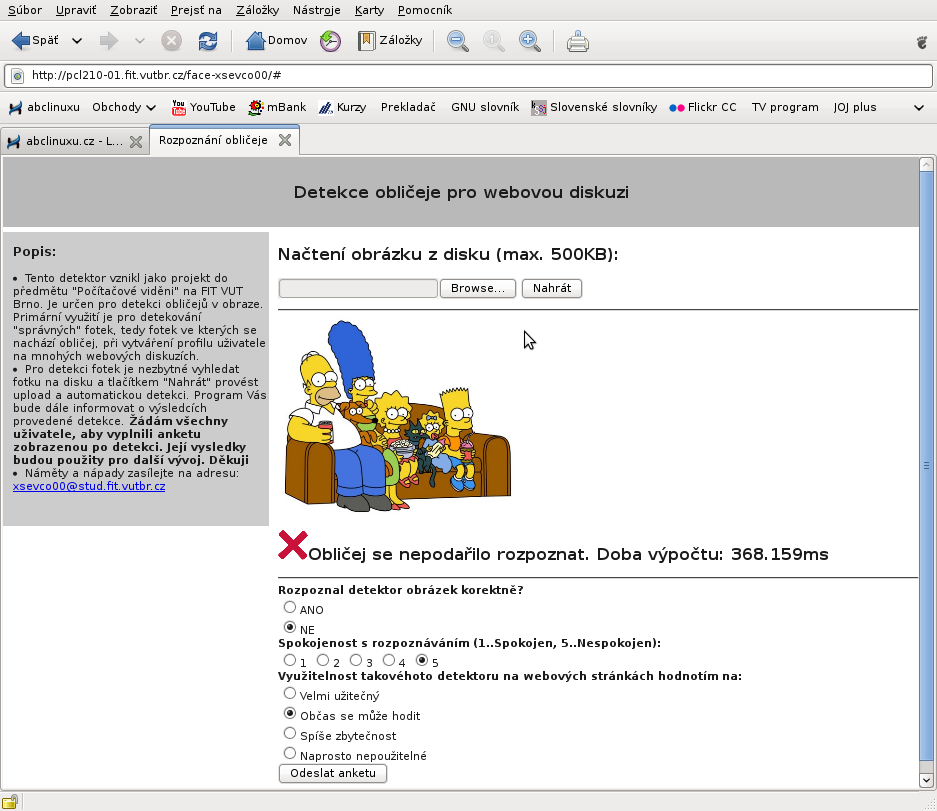This screenshot has height=811, width=937.
Task: Click the scrollbar up arrow
Action: coord(926,164)
